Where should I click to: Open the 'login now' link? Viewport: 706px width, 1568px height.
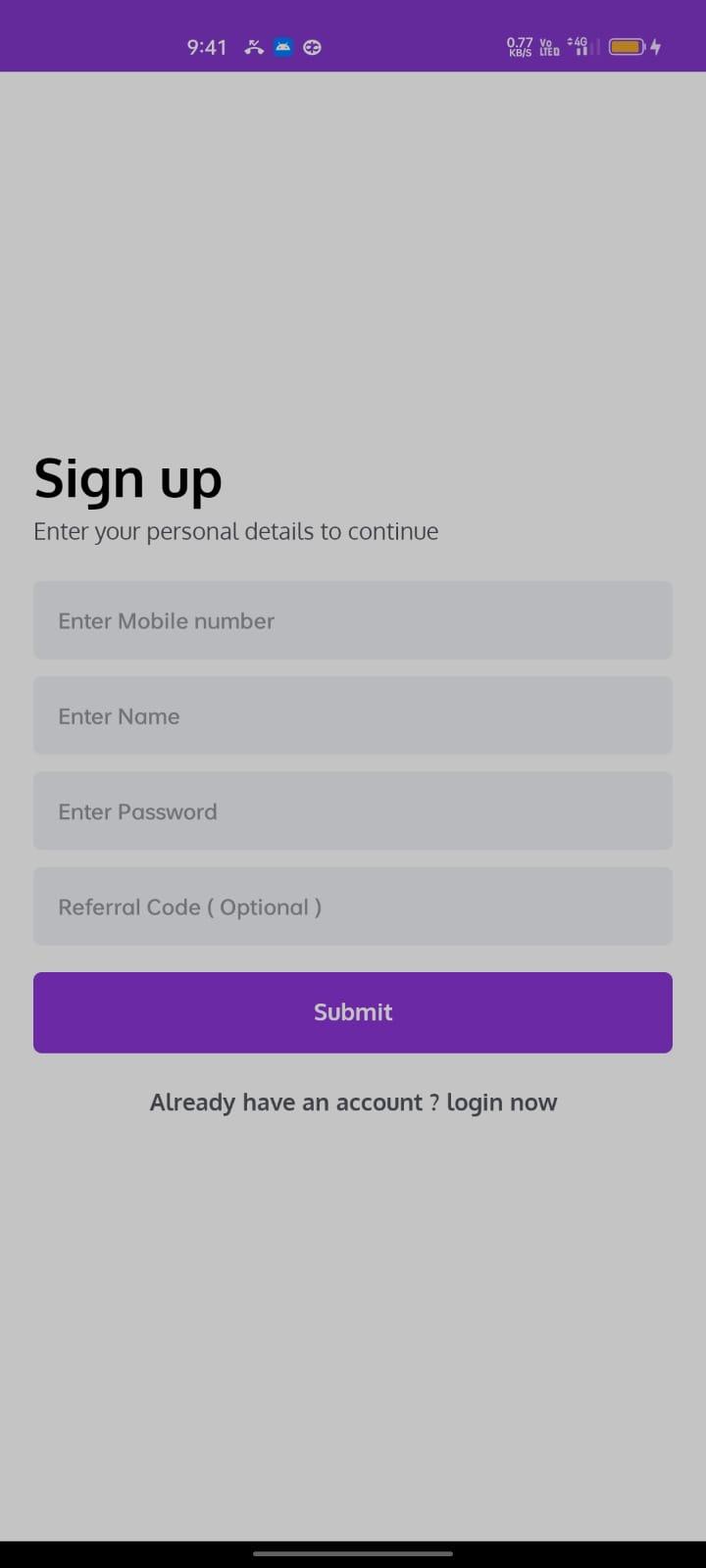502,1102
